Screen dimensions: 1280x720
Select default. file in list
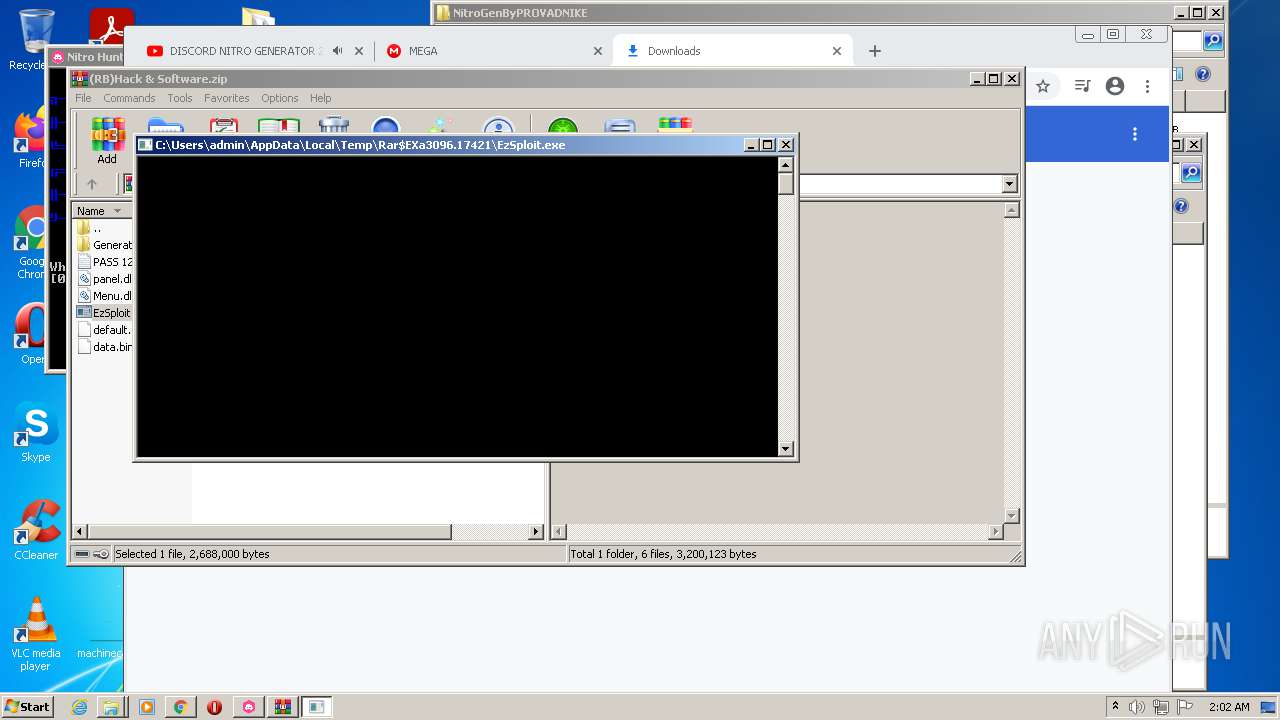(x=104, y=330)
